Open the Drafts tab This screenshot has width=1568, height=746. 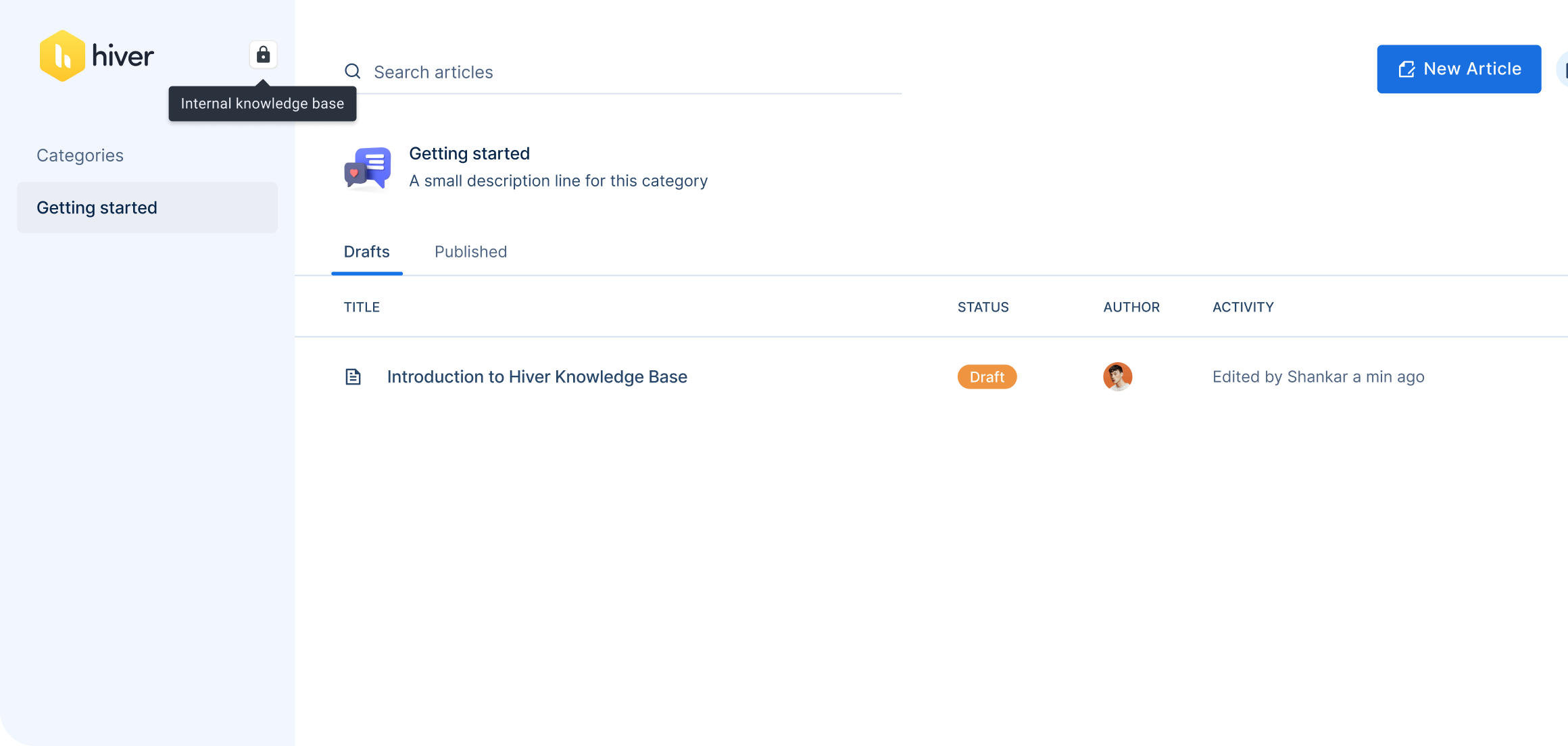click(366, 251)
